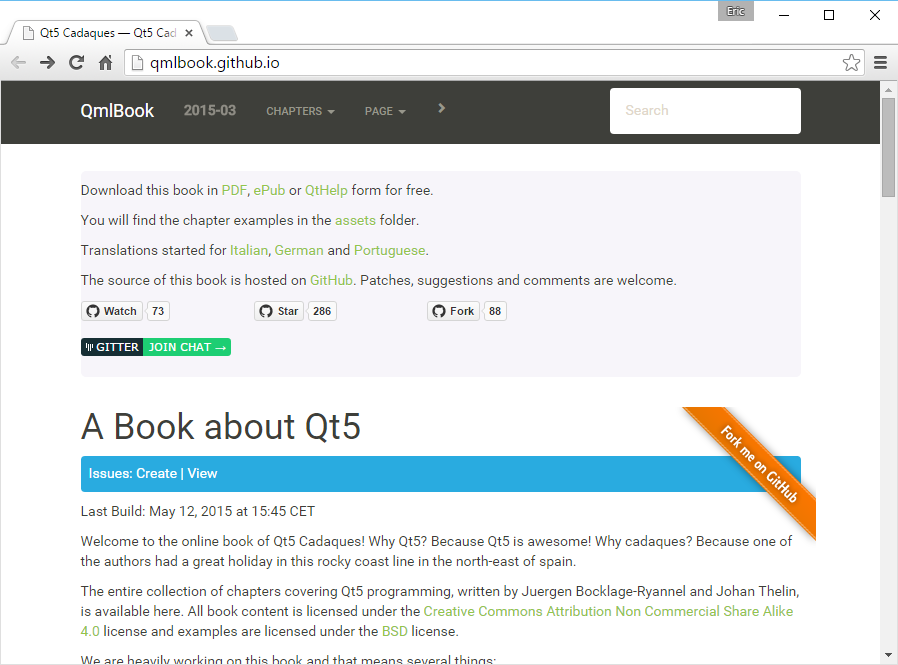View existing issues via View link
Image resolution: width=898 pixels, height=665 pixels.
[x=202, y=474]
